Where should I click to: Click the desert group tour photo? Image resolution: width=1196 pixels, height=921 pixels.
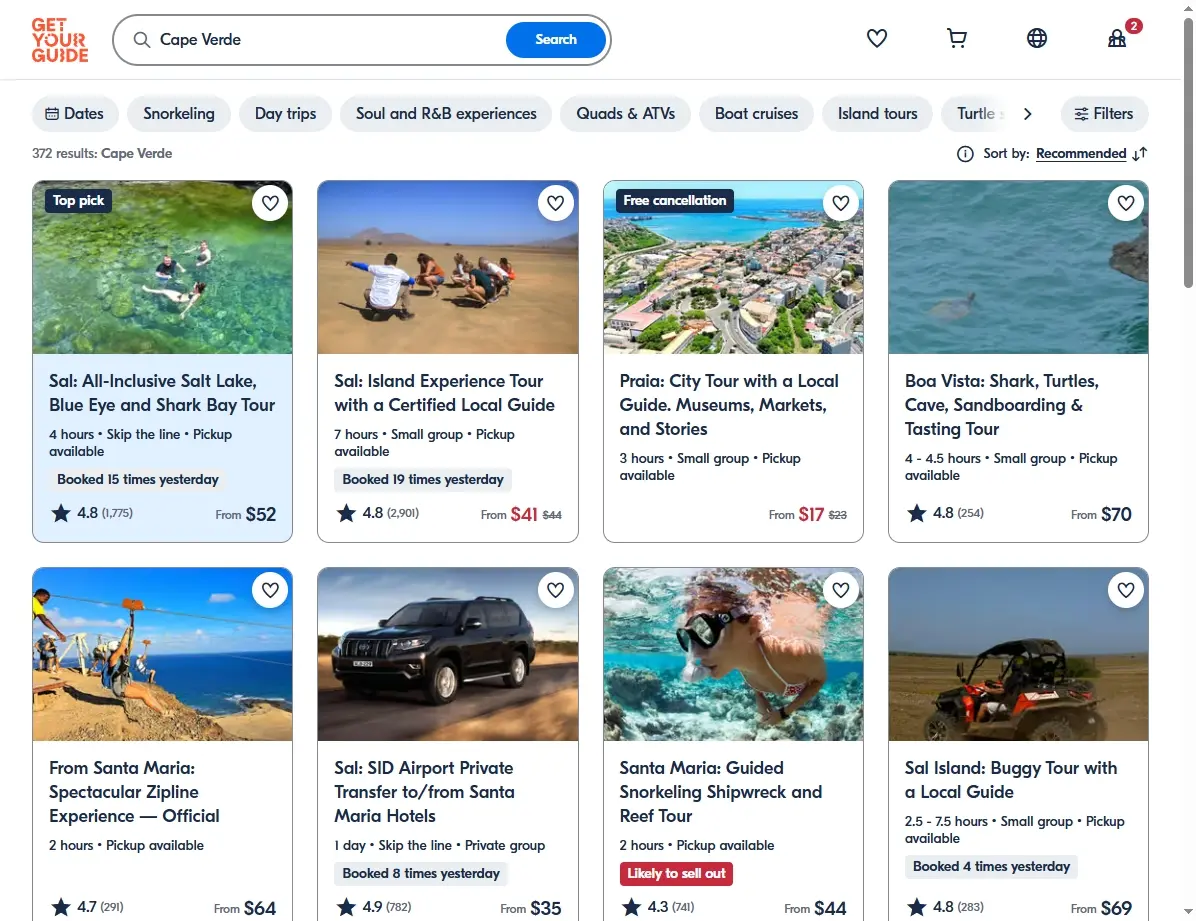(x=448, y=267)
